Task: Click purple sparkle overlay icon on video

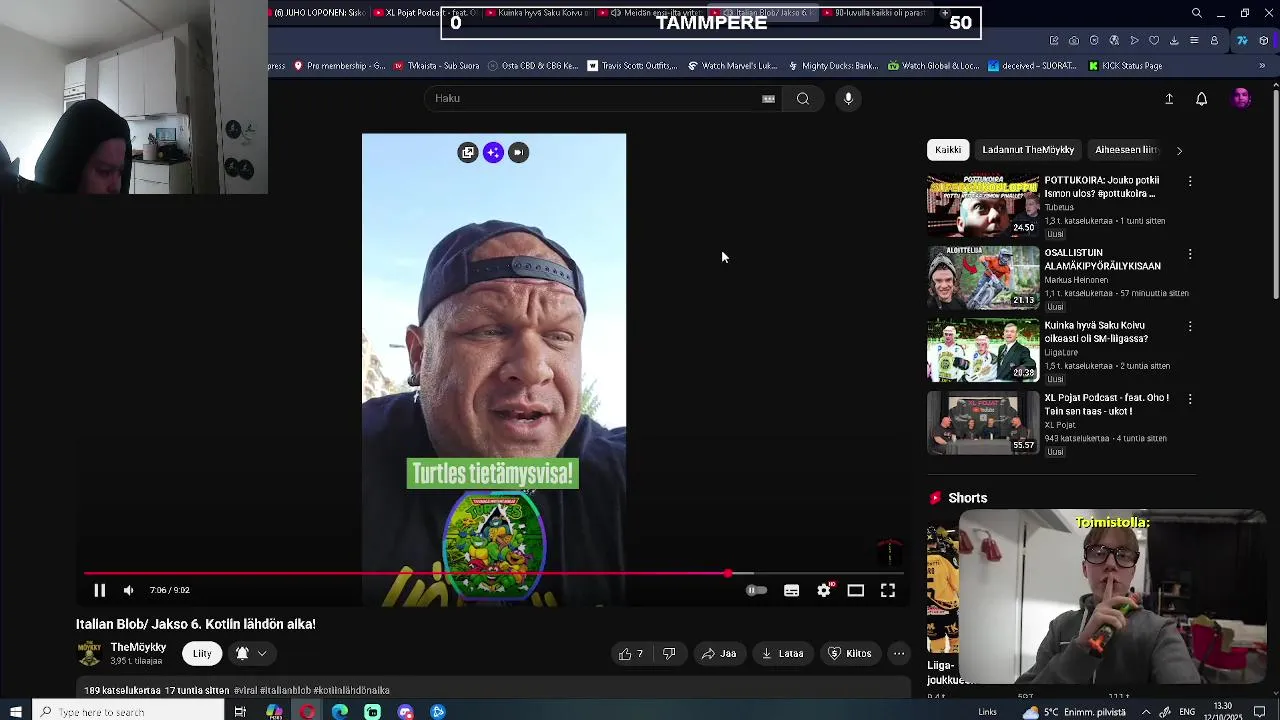Action: (x=493, y=152)
